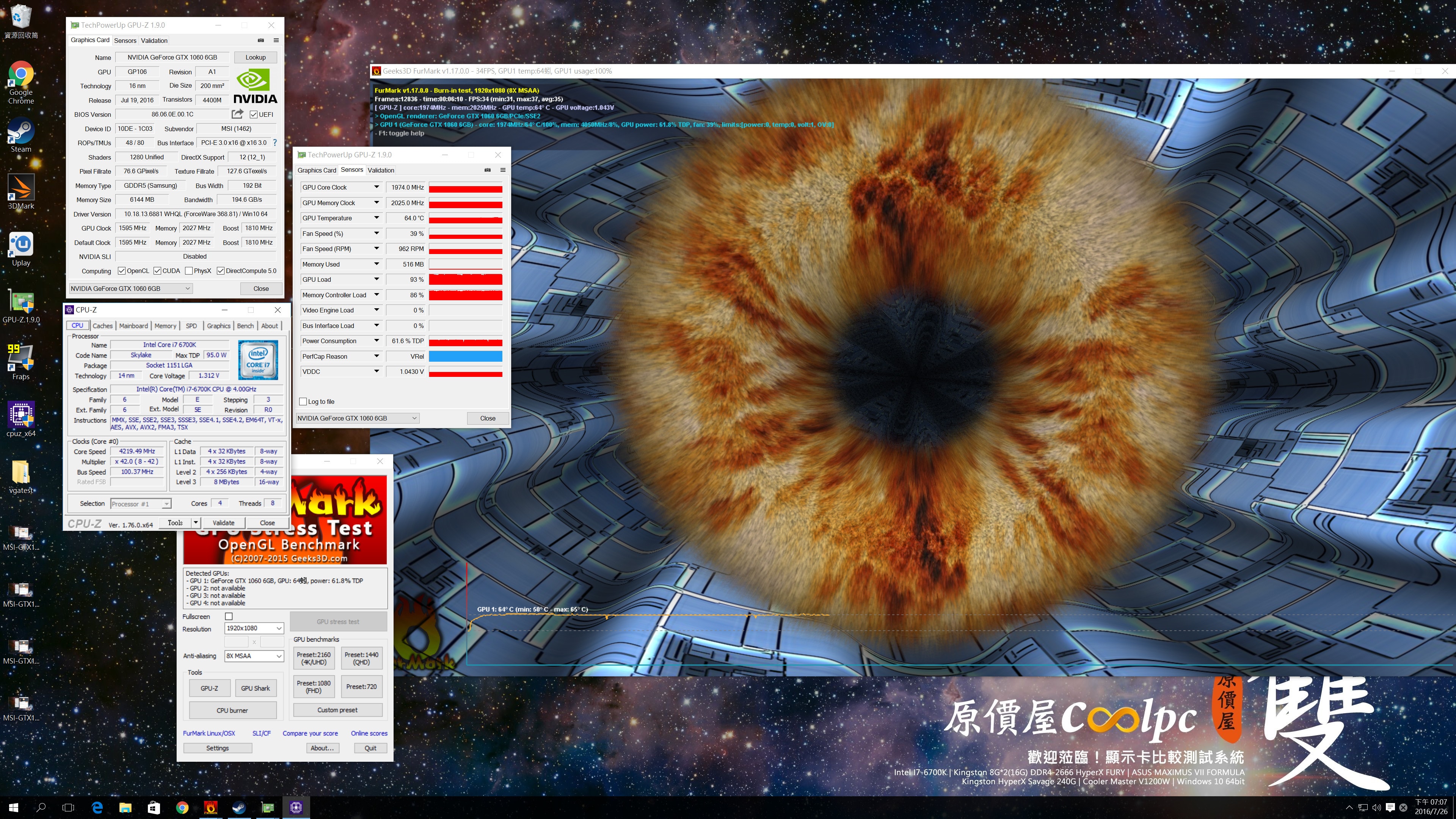Image resolution: width=1456 pixels, height=819 pixels.
Task: Click the GPU Load red sensor graph
Action: [x=465, y=279]
